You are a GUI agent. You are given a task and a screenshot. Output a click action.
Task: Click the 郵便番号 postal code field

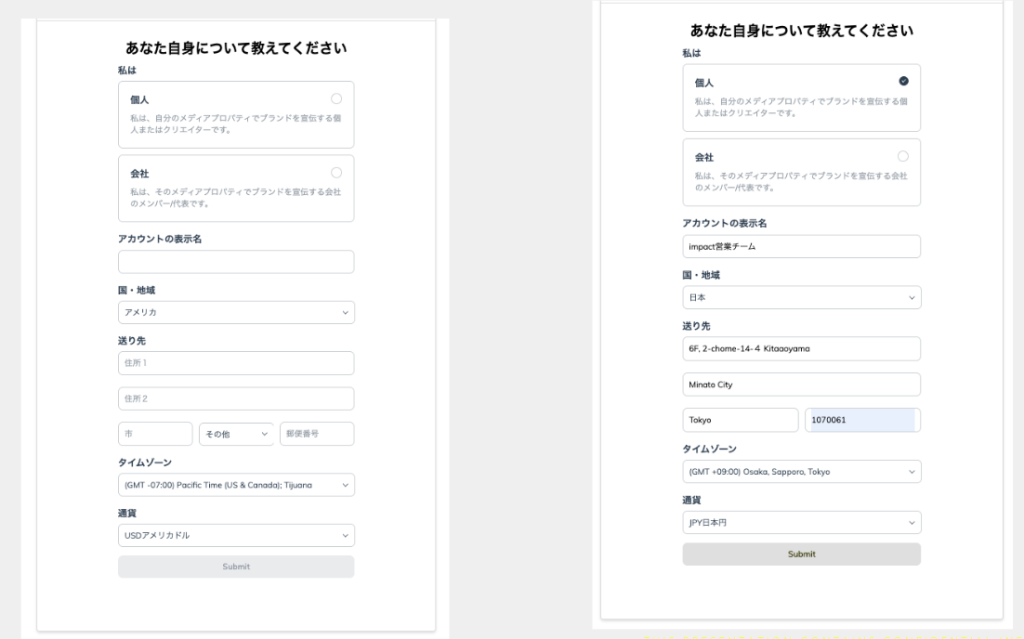(x=317, y=434)
